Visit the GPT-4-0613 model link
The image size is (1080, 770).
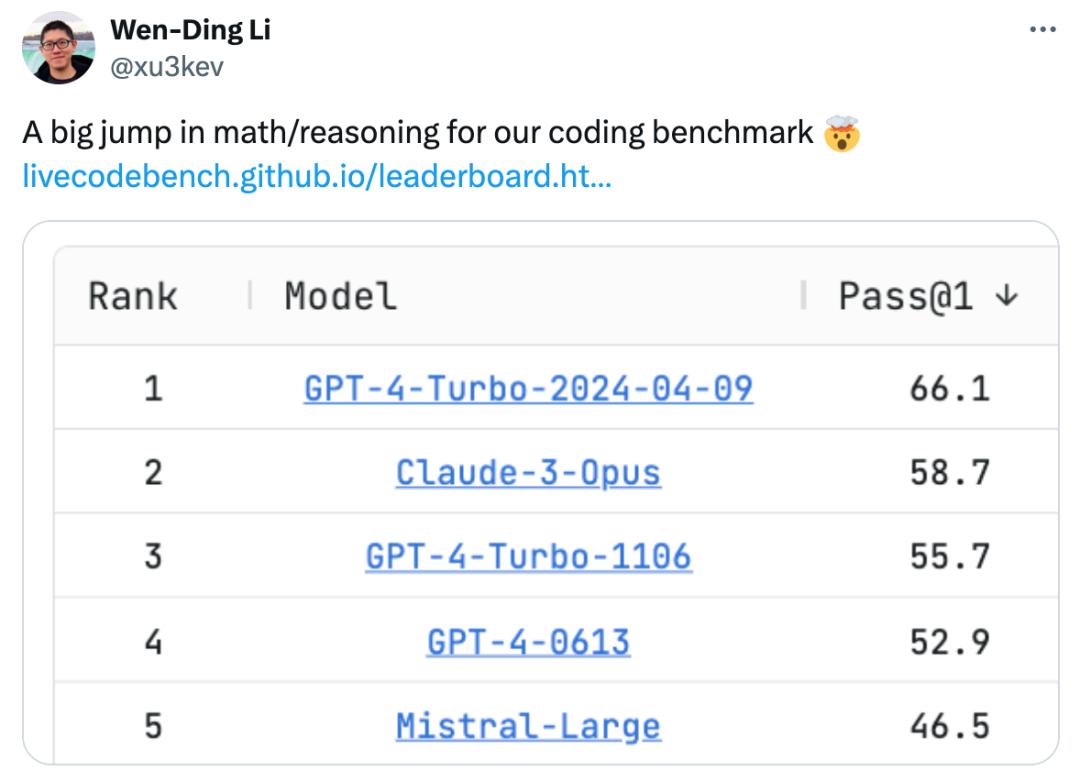click(528, 641)
